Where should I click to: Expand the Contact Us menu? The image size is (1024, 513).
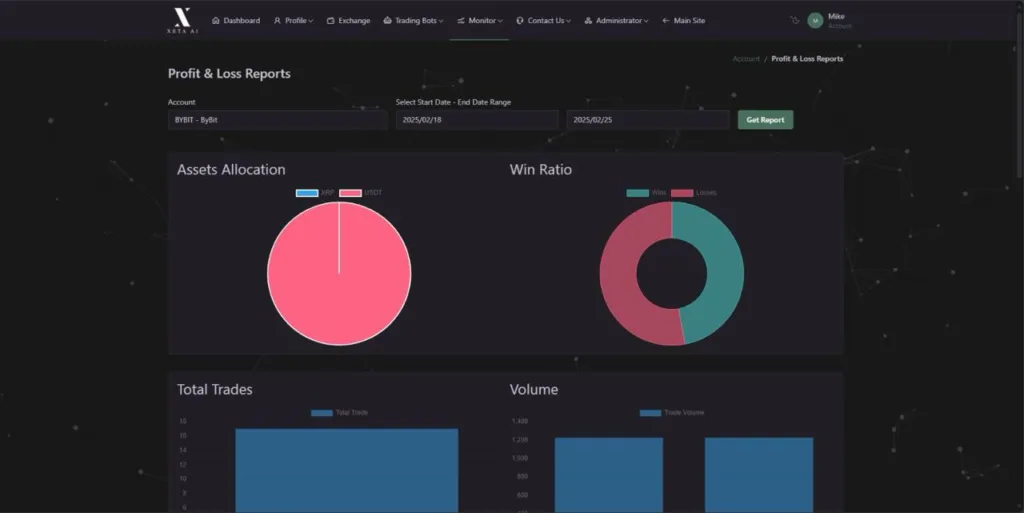(543, 21)
